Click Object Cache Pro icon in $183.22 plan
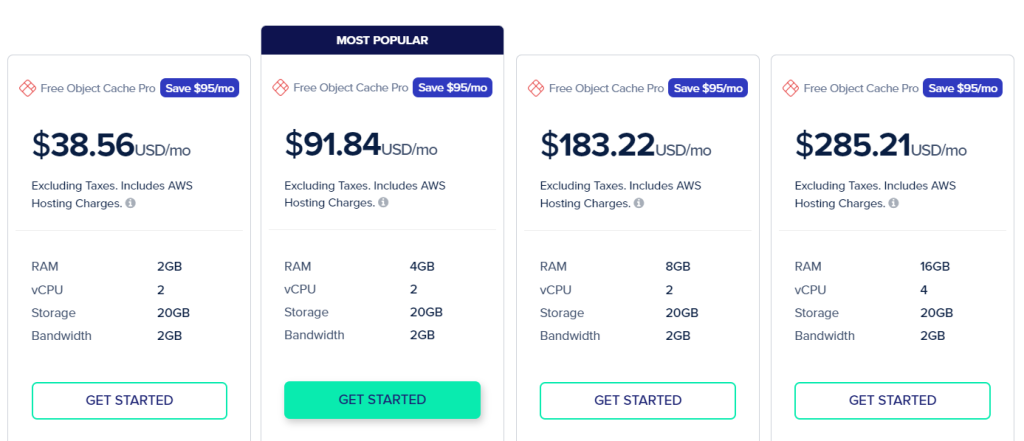The height and width of the screenshot is (441, 1024). (536, 88)
